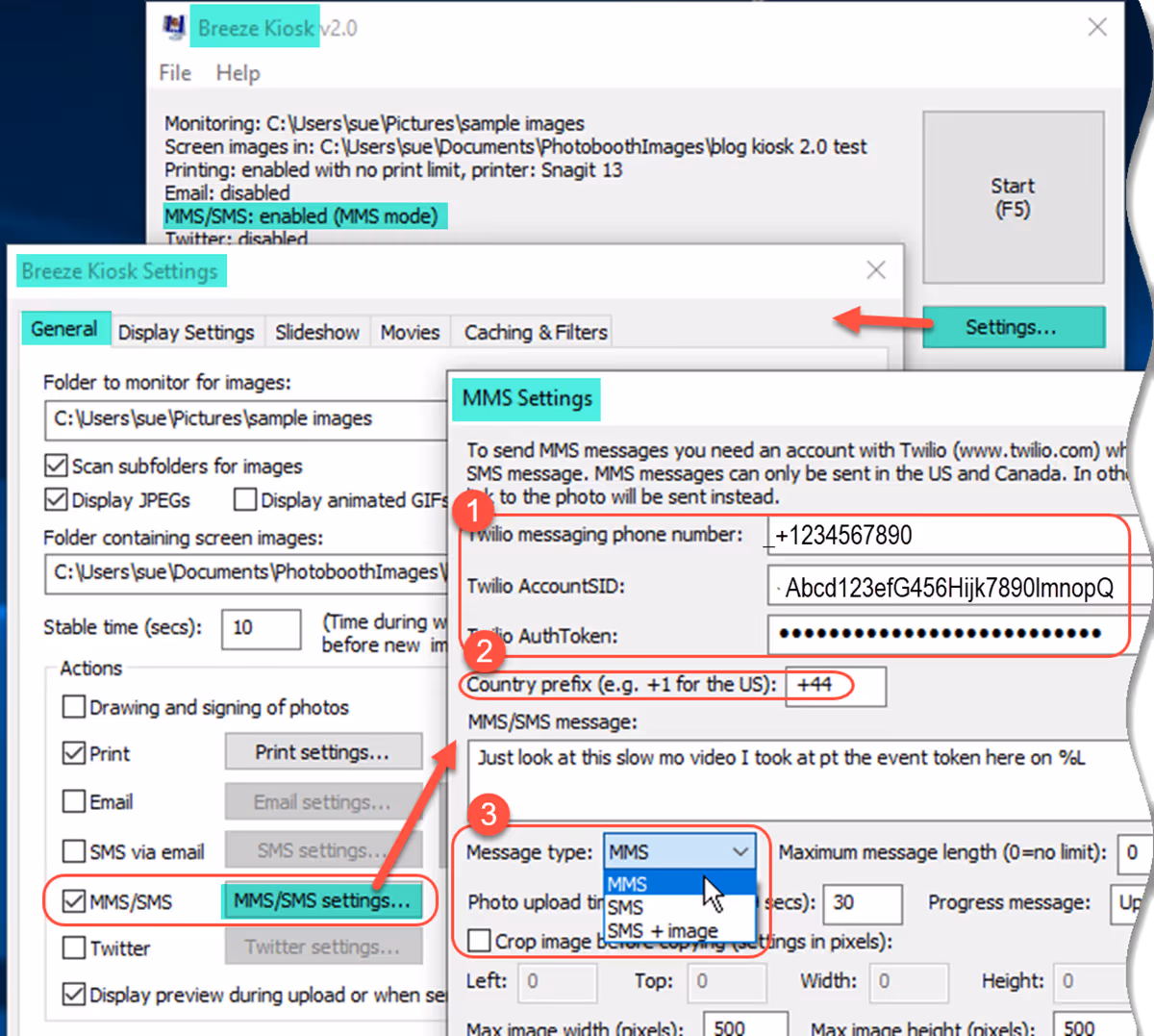Click the Start (F5) button
Screen dimensions: 1154x1036
1013,197
